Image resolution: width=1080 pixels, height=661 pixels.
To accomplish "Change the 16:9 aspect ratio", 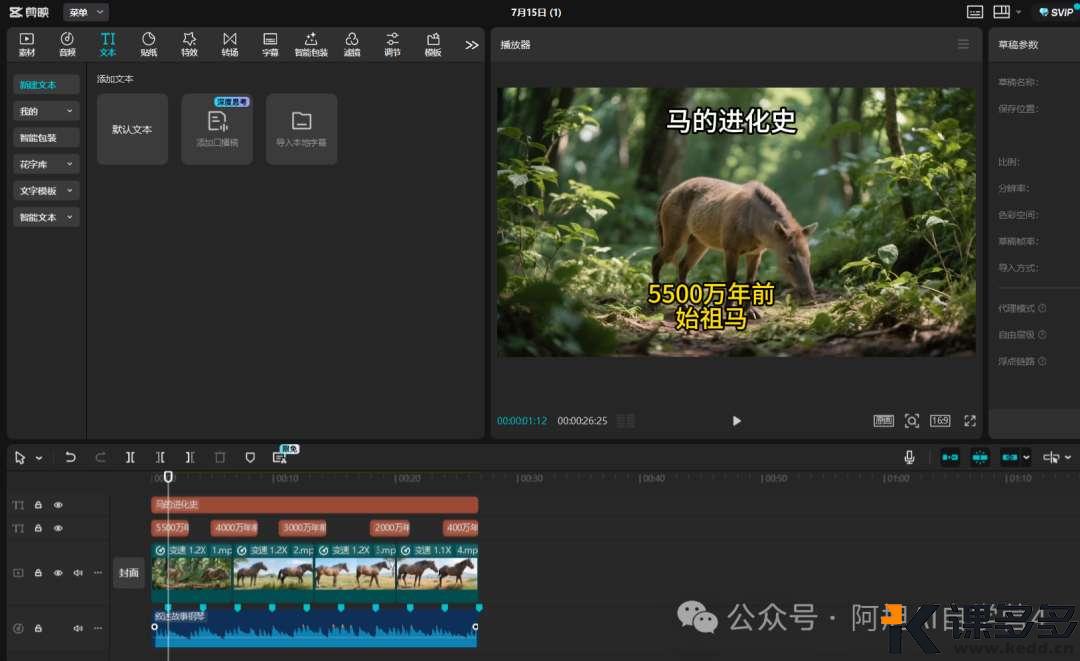I will pos(940,421).
